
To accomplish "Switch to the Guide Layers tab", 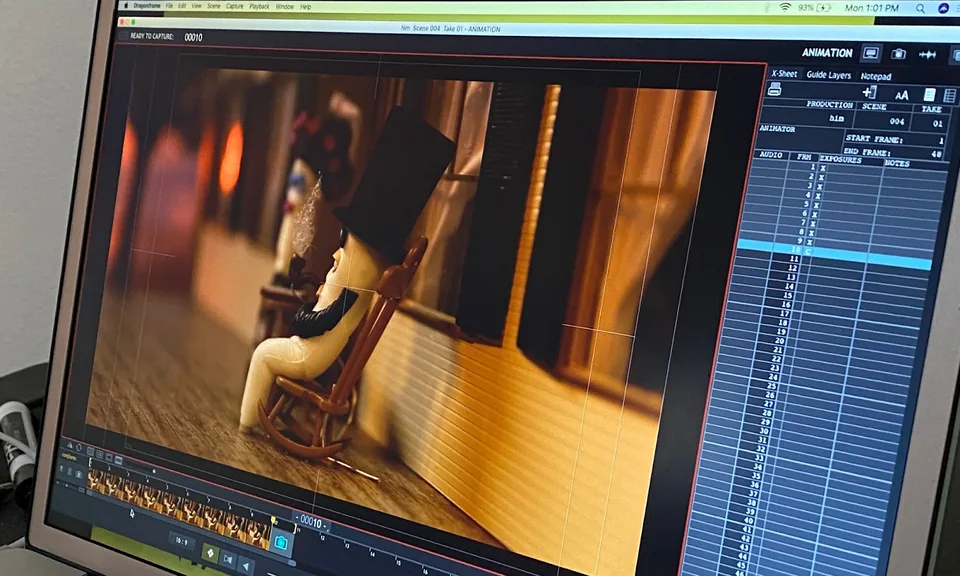I will [x=828, y=75].
